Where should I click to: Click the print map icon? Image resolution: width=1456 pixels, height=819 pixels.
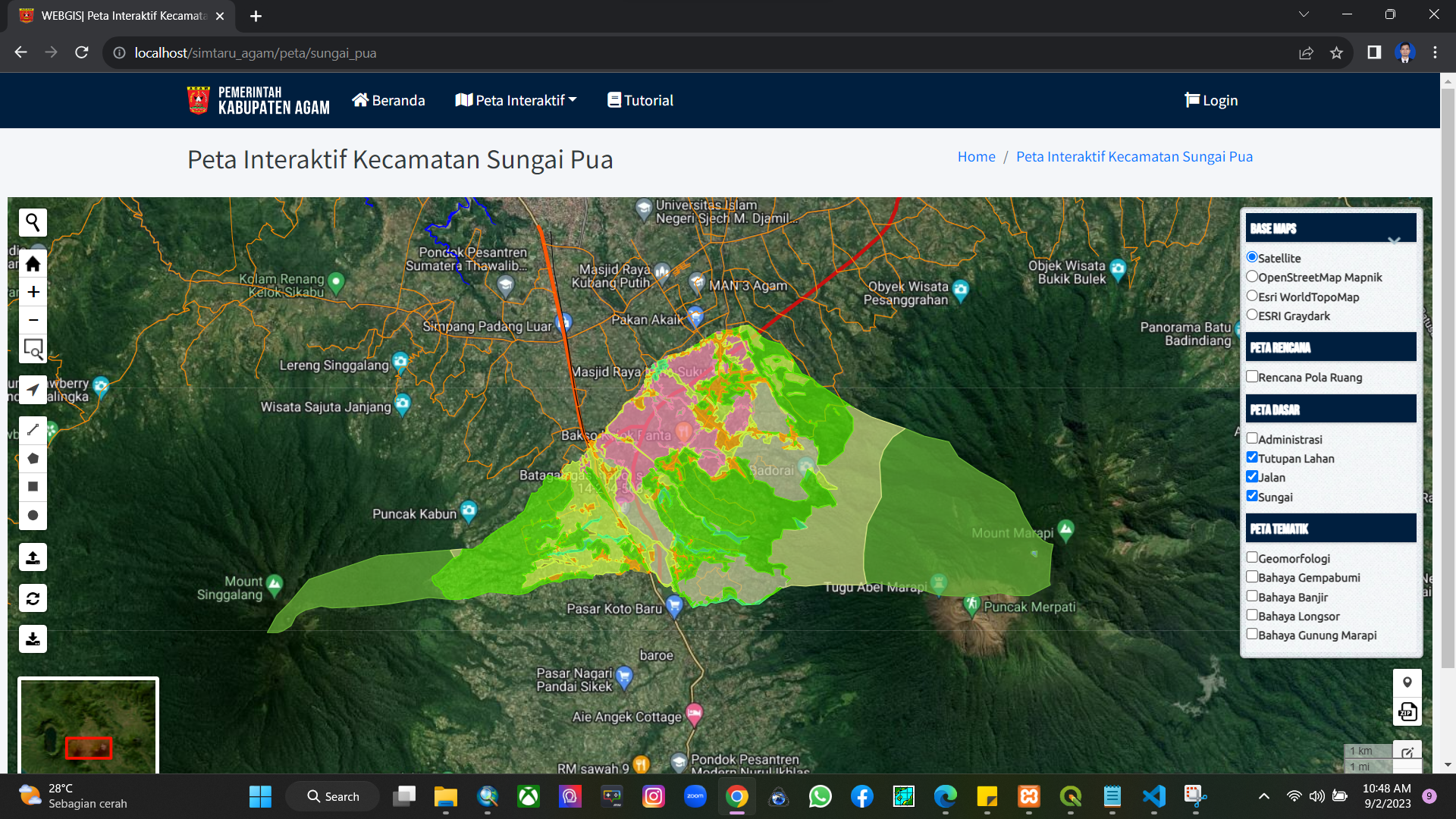[x=1407, y=712]
